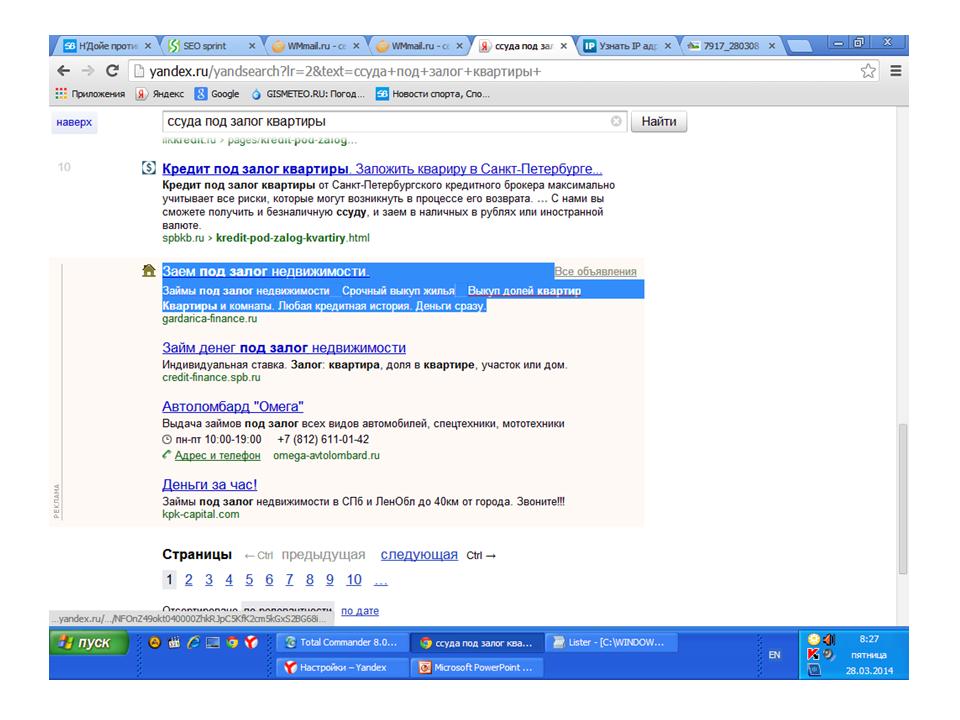The height and width of the screenshot is (720, 960).
Task: Click the Найти search button
Action: click(659, 121)
